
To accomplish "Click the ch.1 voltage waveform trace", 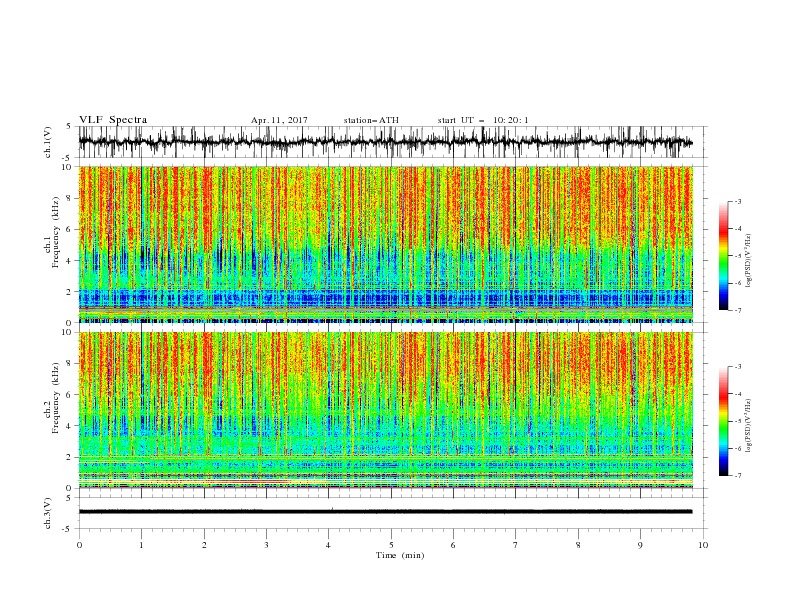I will [x=385, y=142].
